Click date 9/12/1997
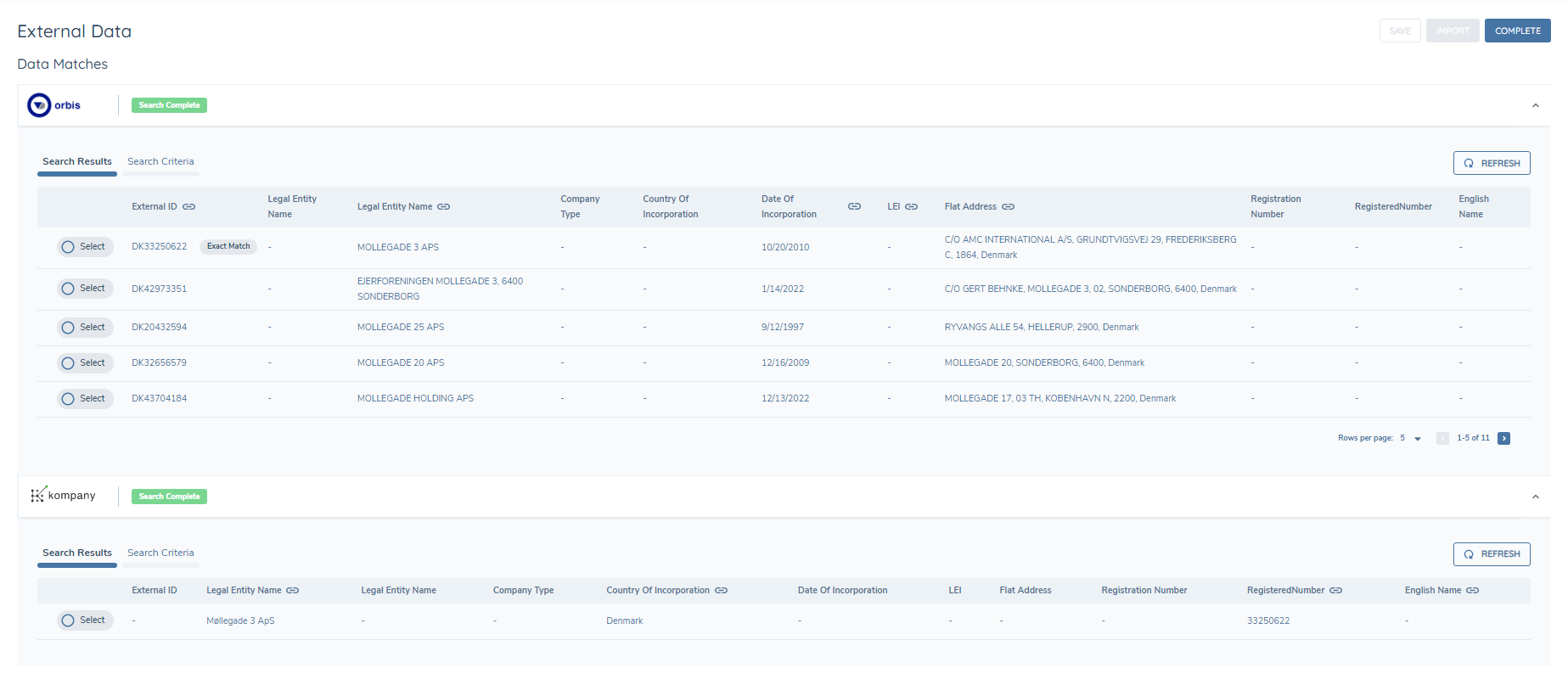The image size is (1568, 685). (x=783, y=328)
